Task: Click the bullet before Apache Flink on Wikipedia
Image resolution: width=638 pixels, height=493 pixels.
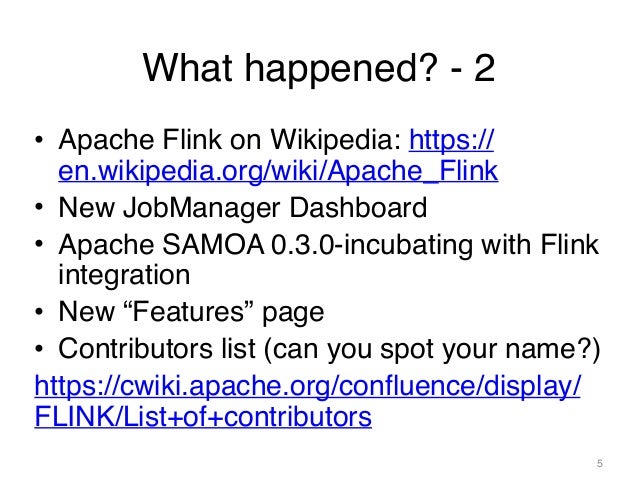Action: [39, 140]
